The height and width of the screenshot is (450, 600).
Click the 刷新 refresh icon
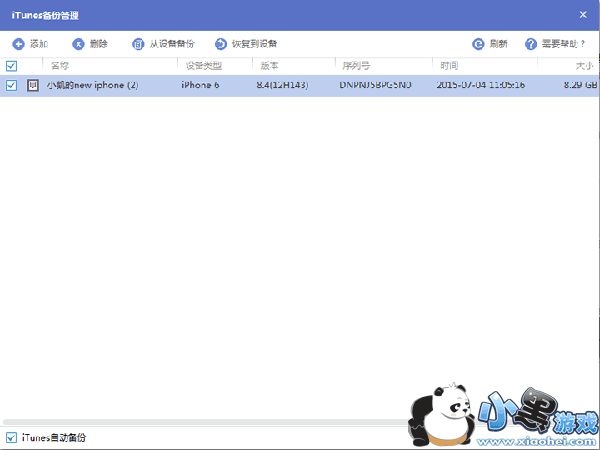(x=478, y=44)
